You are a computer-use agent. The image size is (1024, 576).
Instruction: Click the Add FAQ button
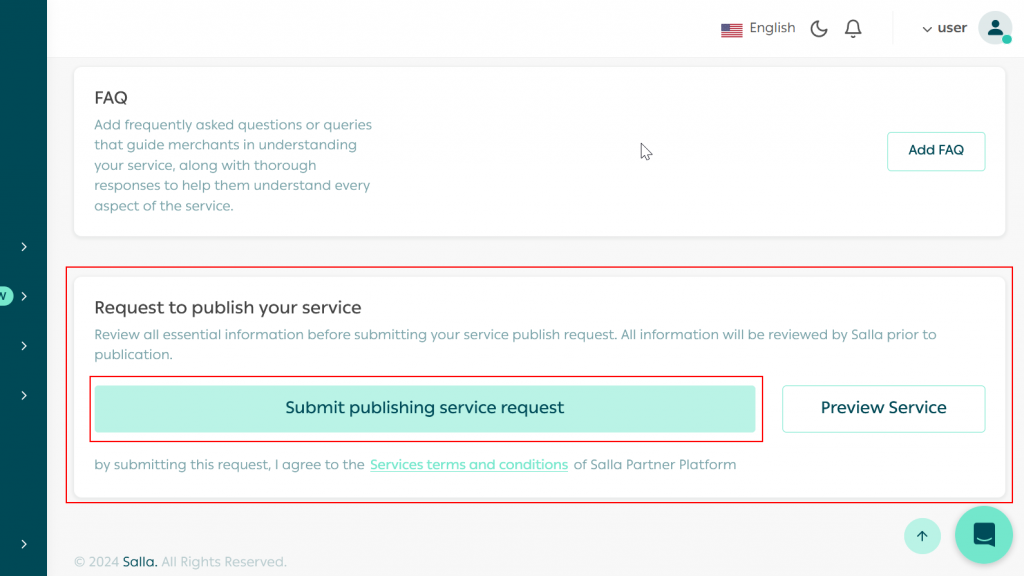(935, 151)
